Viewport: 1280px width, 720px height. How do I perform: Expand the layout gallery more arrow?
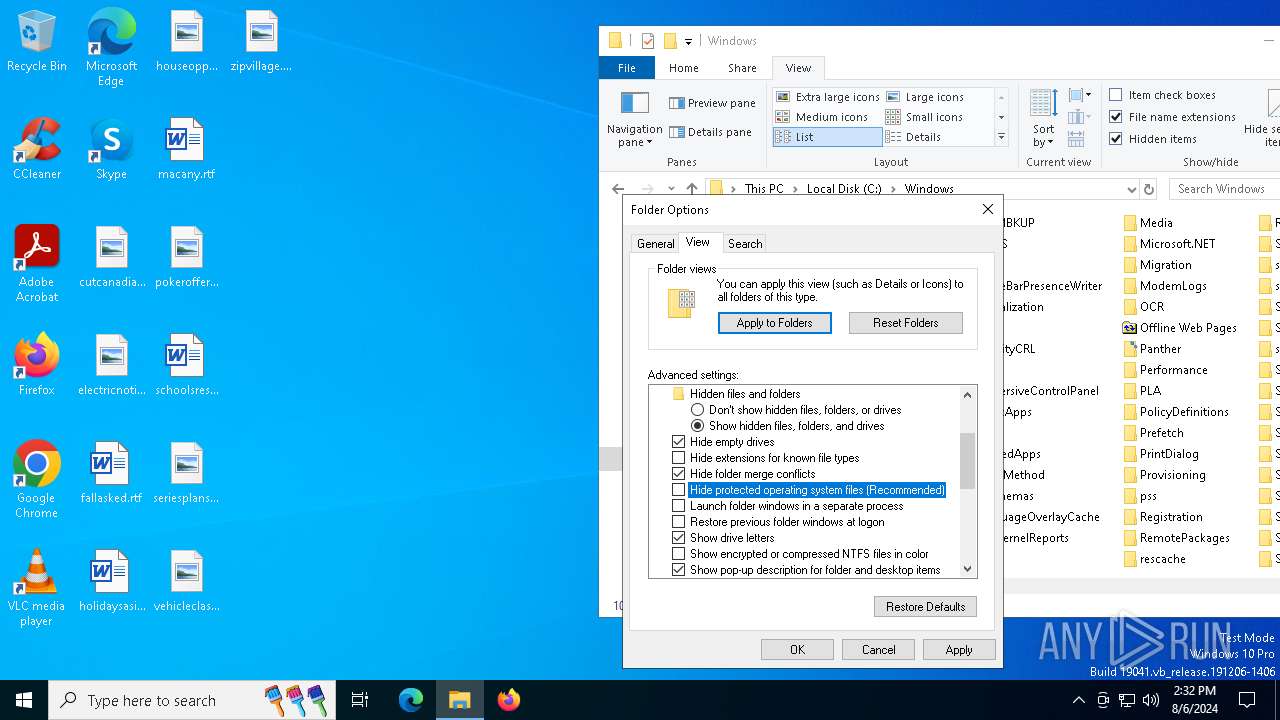[1001, 137]
